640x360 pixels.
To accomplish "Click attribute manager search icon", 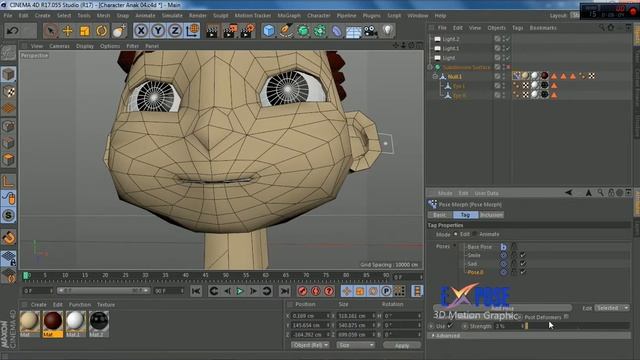I will pos(600,193).
